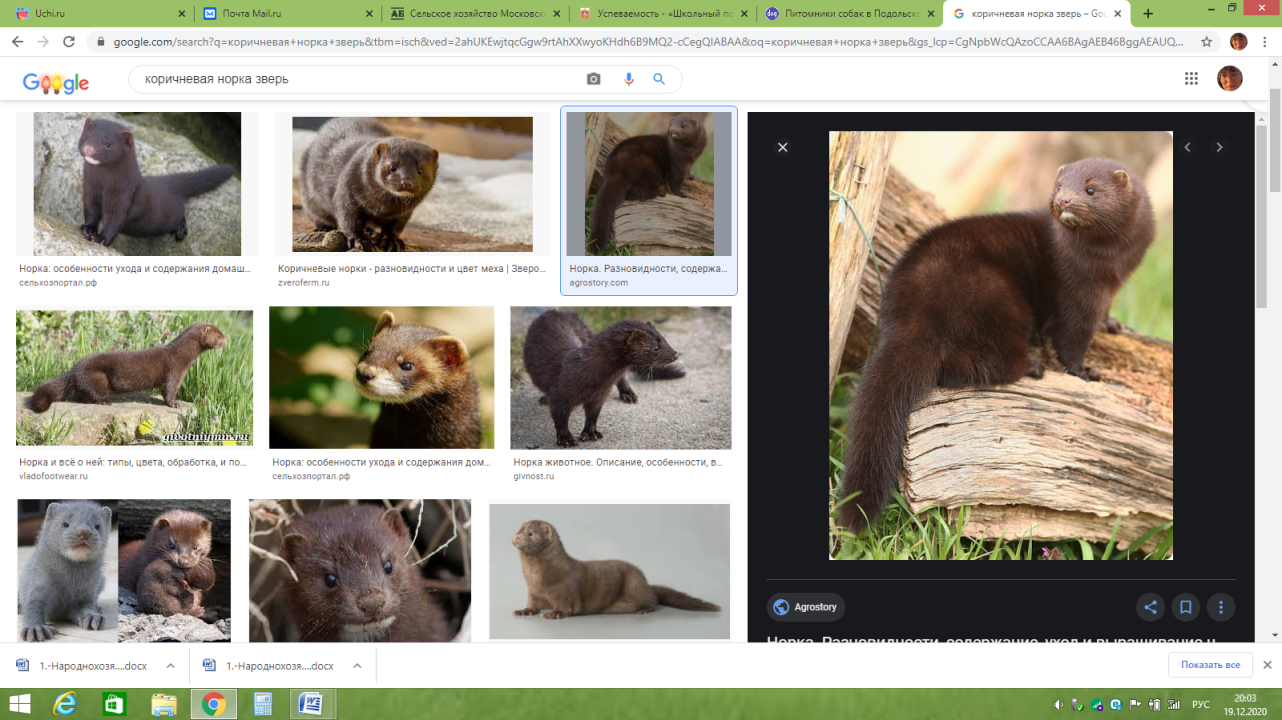Open large mink image in preview
Screen dimensions: 1282x720
pos(1001,345)
